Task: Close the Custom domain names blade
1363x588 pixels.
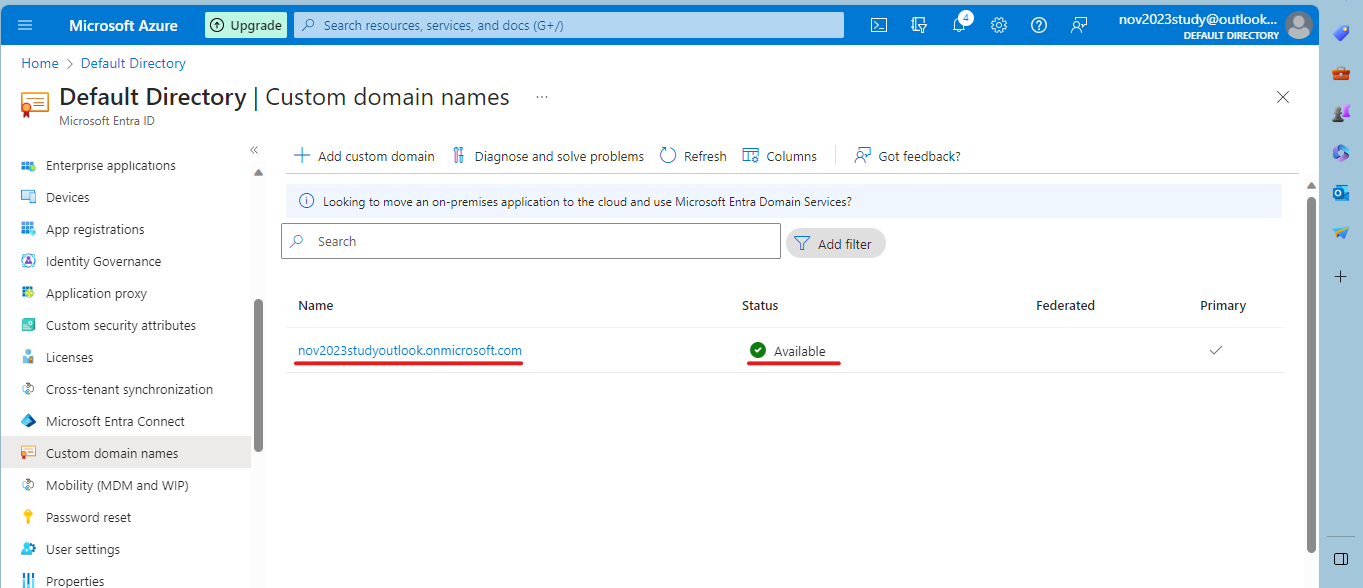Action: point(1283,97)
